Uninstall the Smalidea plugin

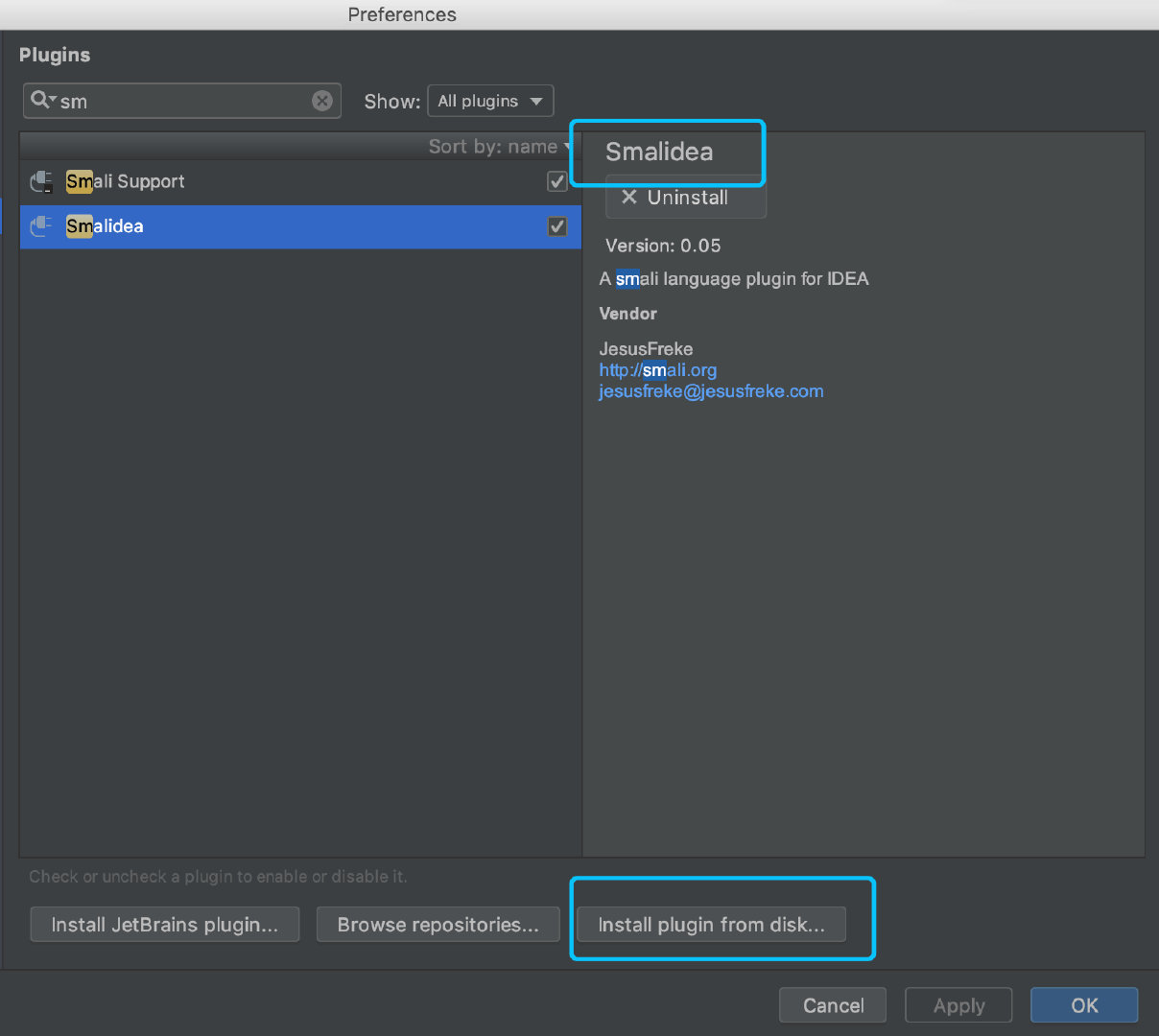(686, 198)
